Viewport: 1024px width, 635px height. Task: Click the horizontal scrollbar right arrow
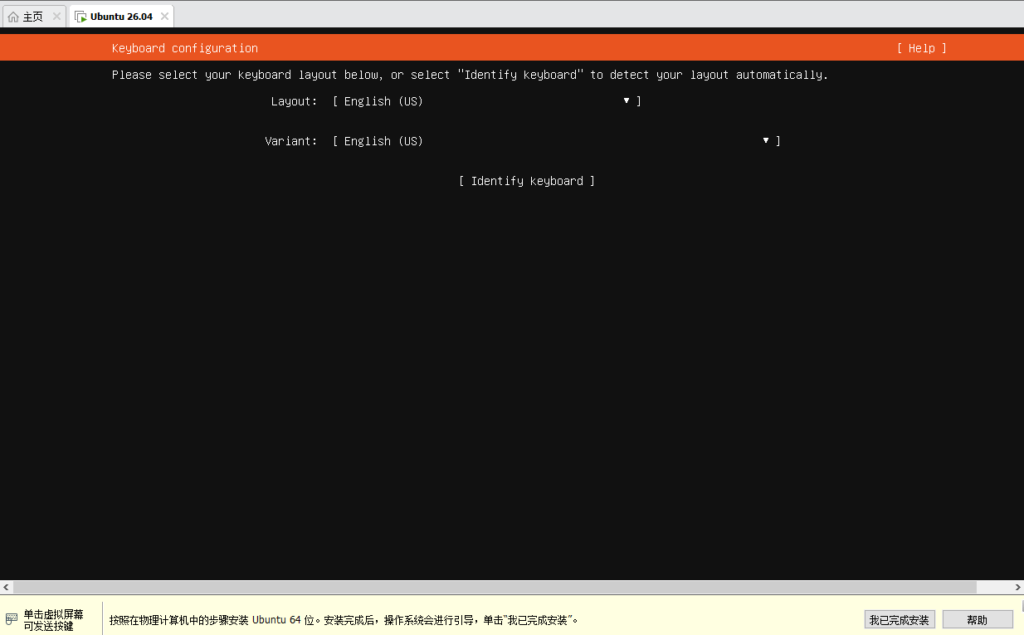point(1017,587)
